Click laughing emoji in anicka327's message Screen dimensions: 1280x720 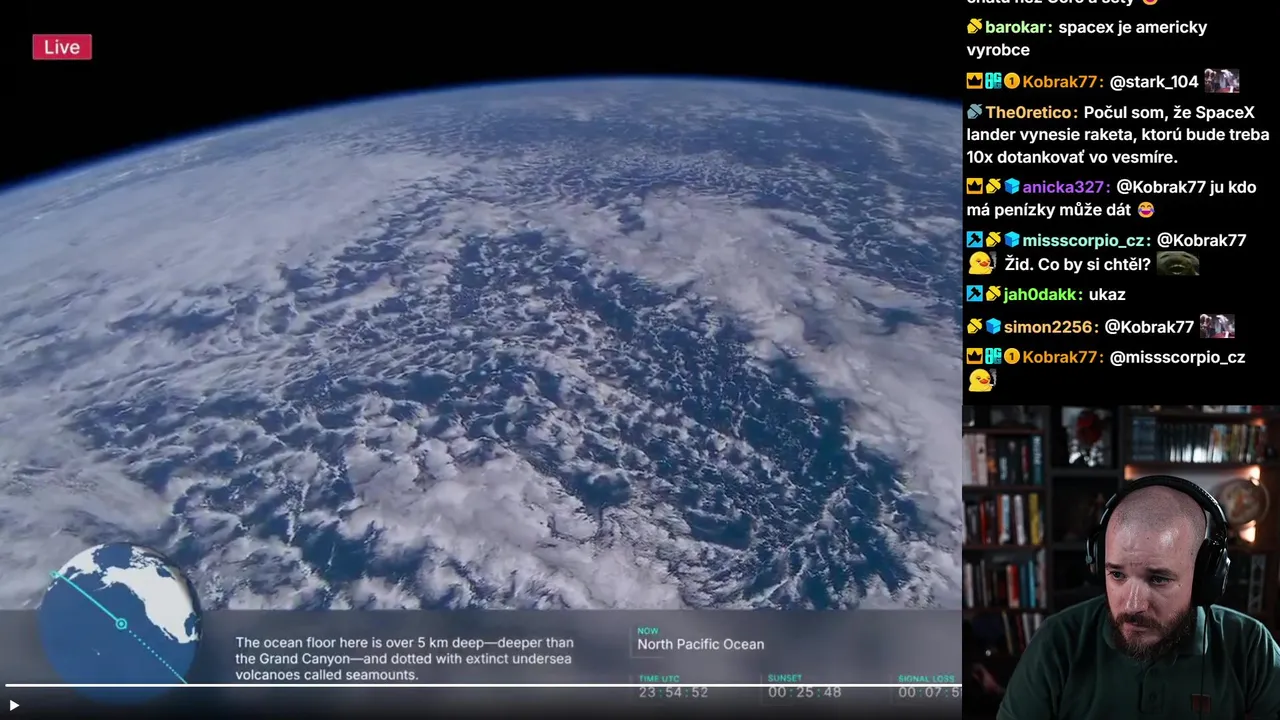click(x=1146, y=210)
